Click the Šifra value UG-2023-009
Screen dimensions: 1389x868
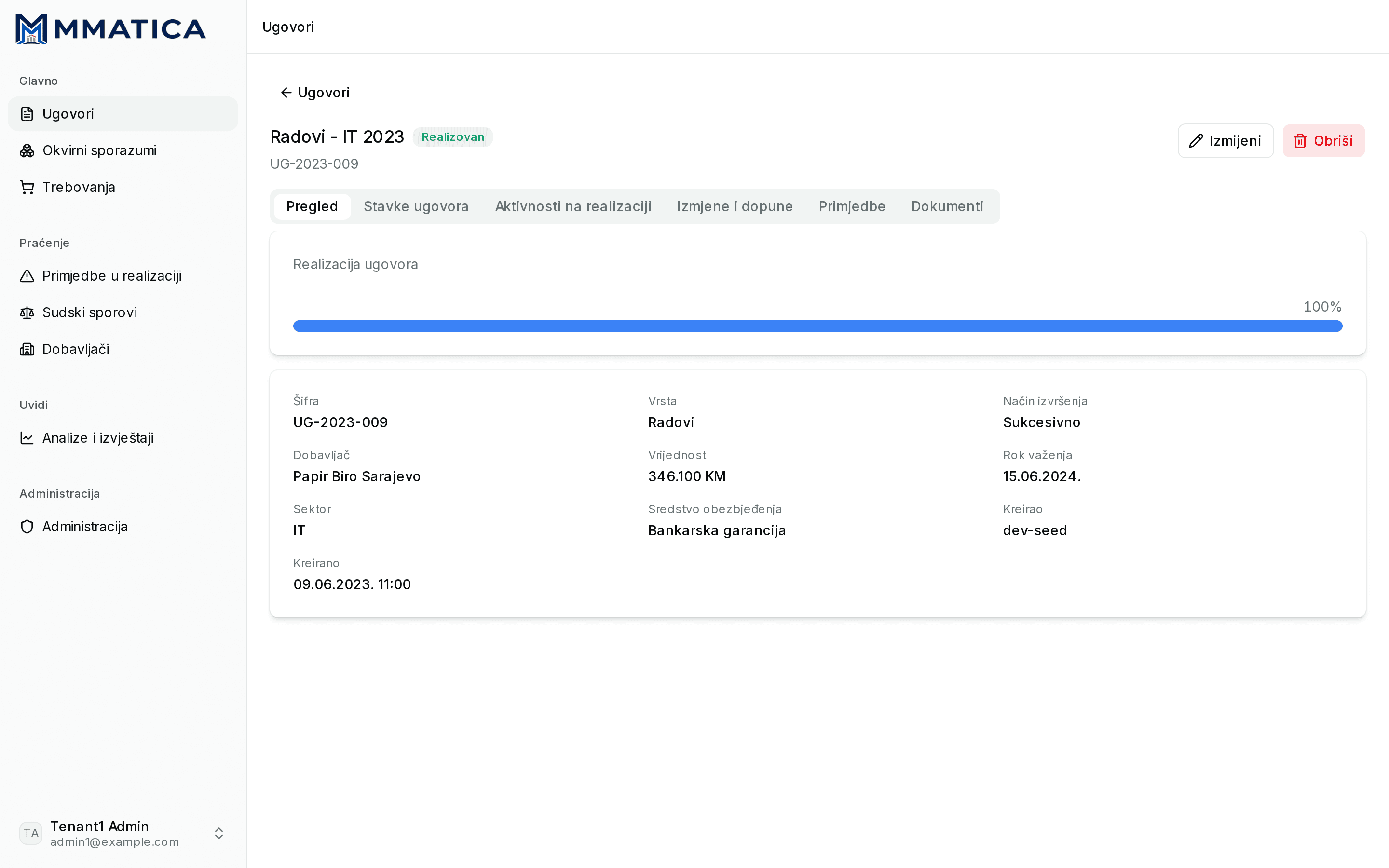(x=340, y=422)
